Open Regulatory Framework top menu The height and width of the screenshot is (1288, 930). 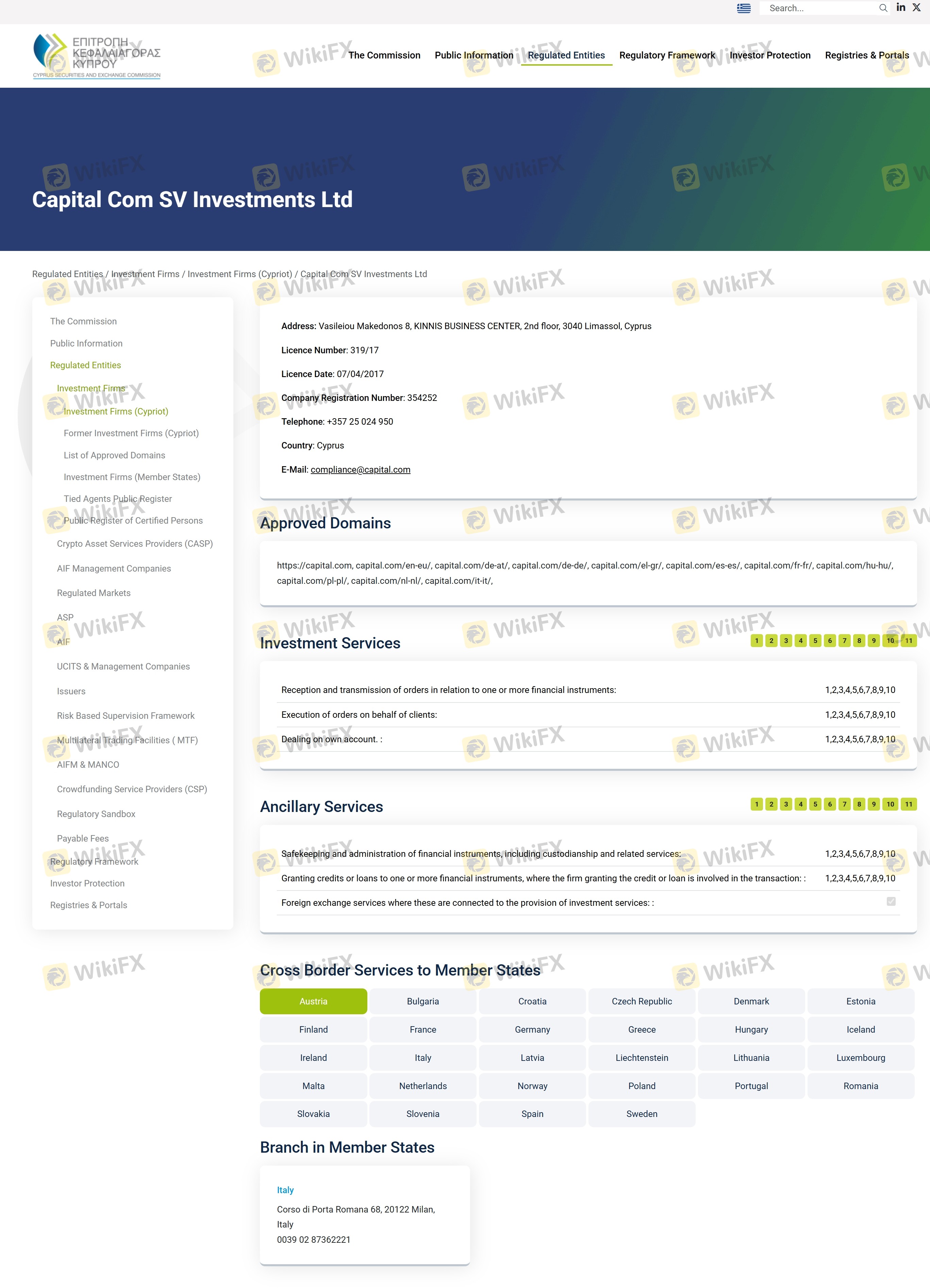coord(667,55)
